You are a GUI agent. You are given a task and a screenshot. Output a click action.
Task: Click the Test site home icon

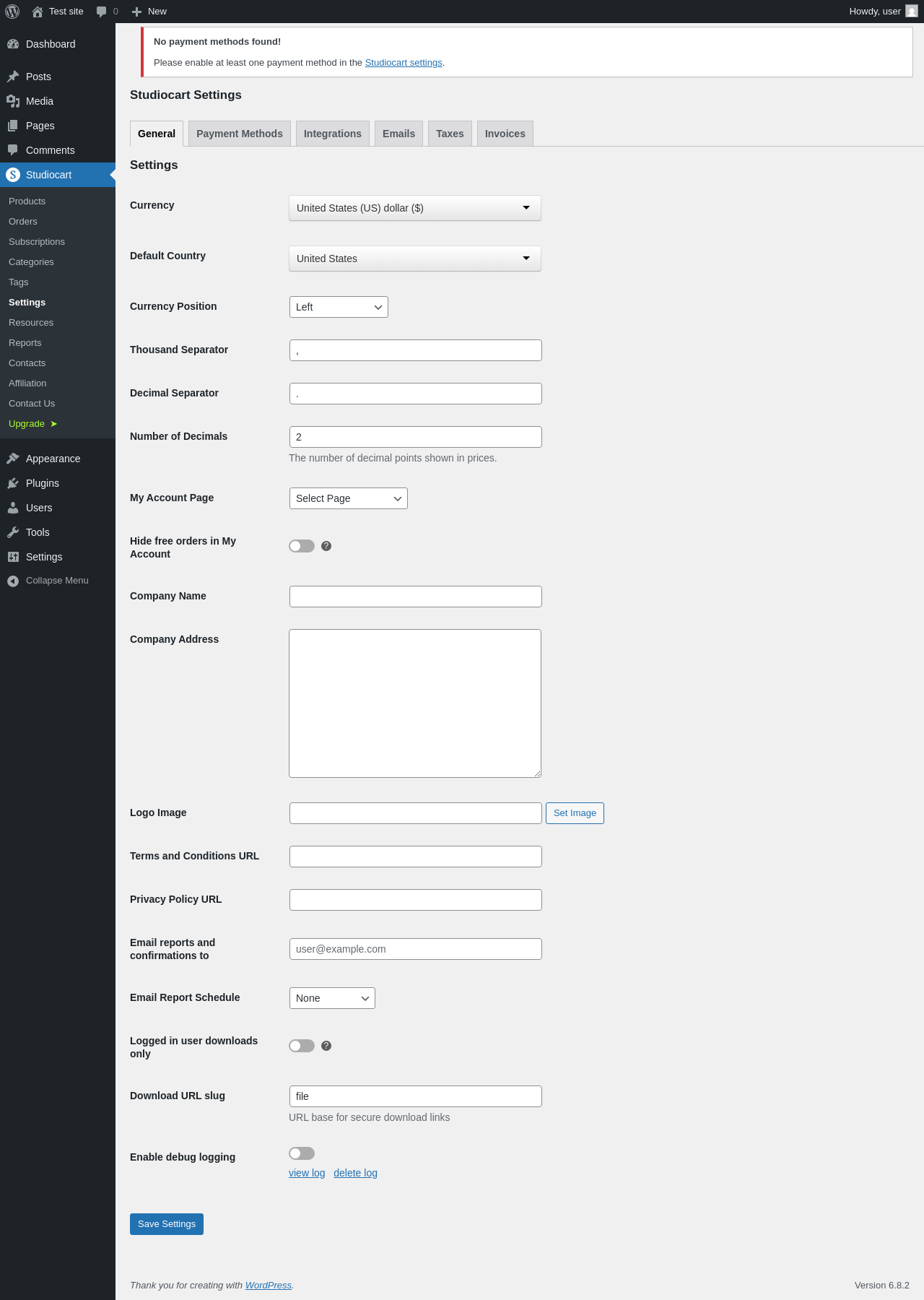click(x=38, y=12)
